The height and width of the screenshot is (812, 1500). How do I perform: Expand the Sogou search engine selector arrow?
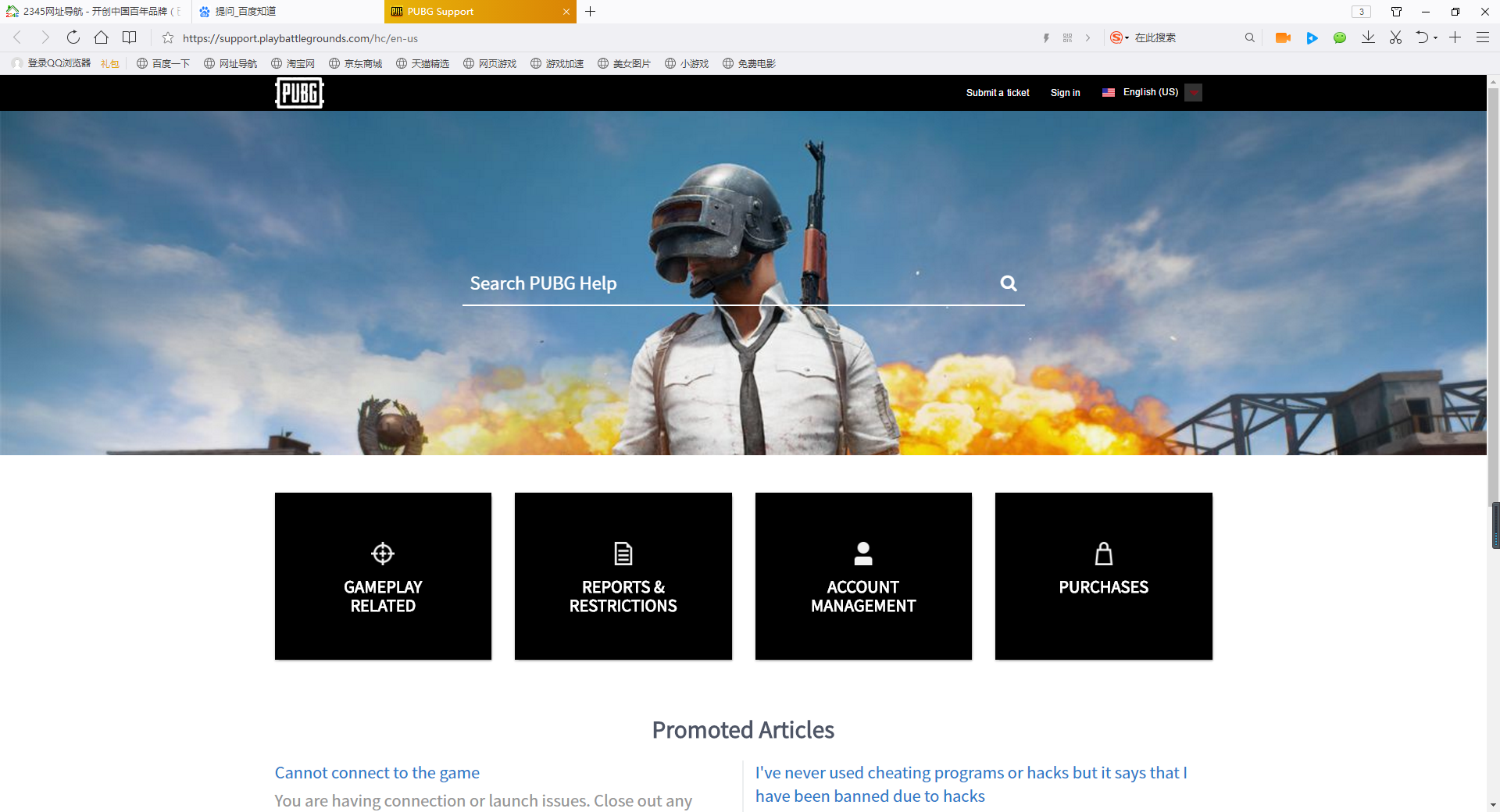(x=1127, y=37)
